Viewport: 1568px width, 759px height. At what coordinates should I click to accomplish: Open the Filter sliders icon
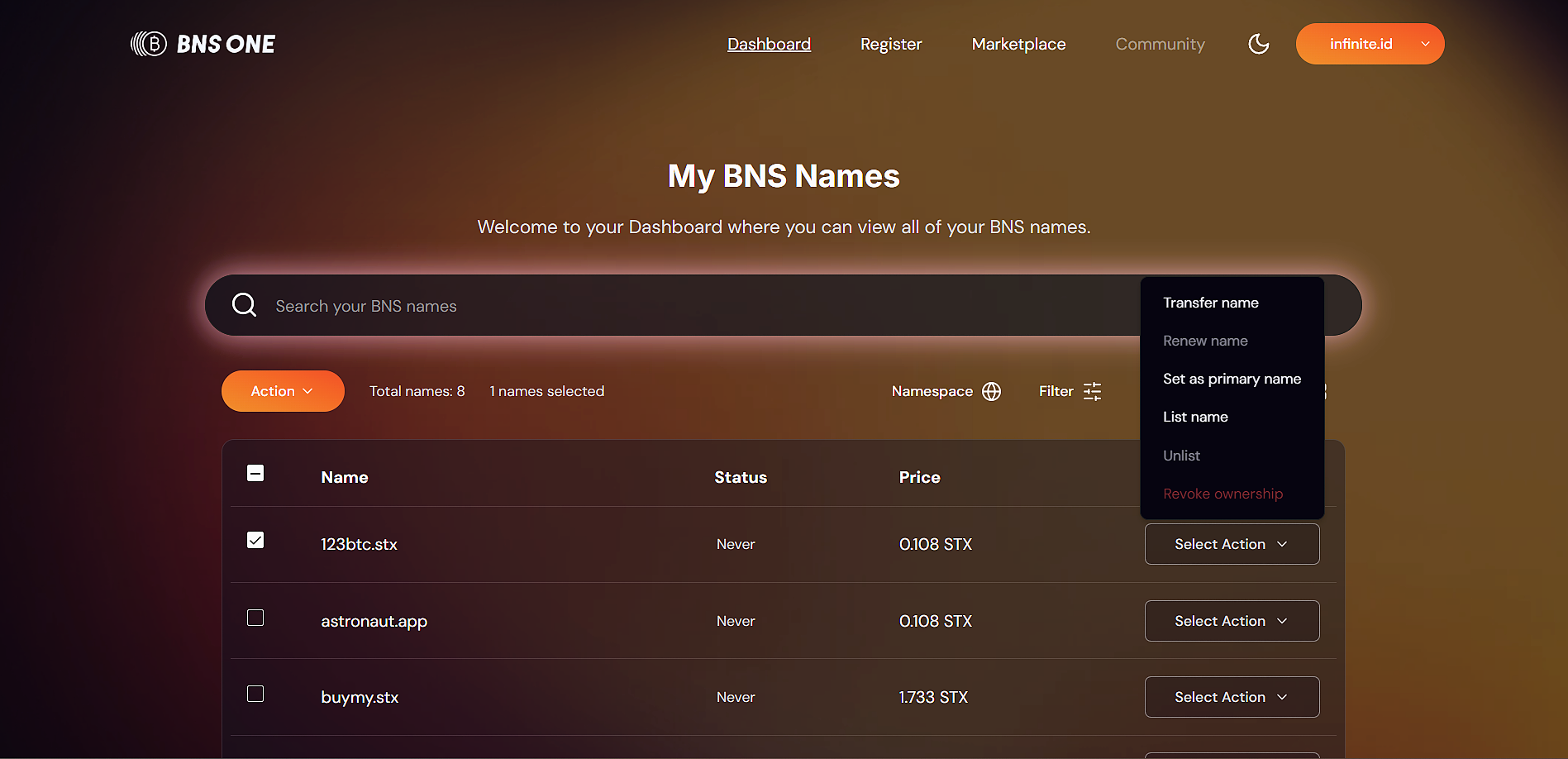click(x=1092, y=391)
